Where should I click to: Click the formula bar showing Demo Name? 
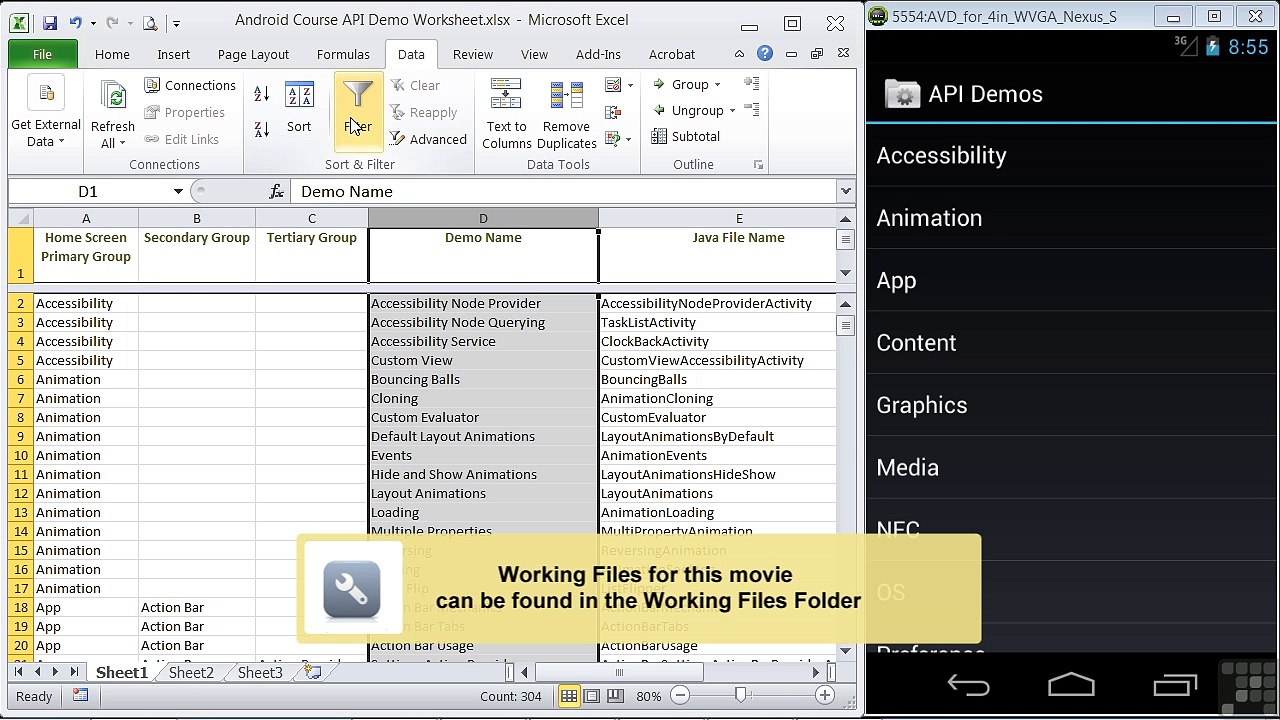coord(563,191)
